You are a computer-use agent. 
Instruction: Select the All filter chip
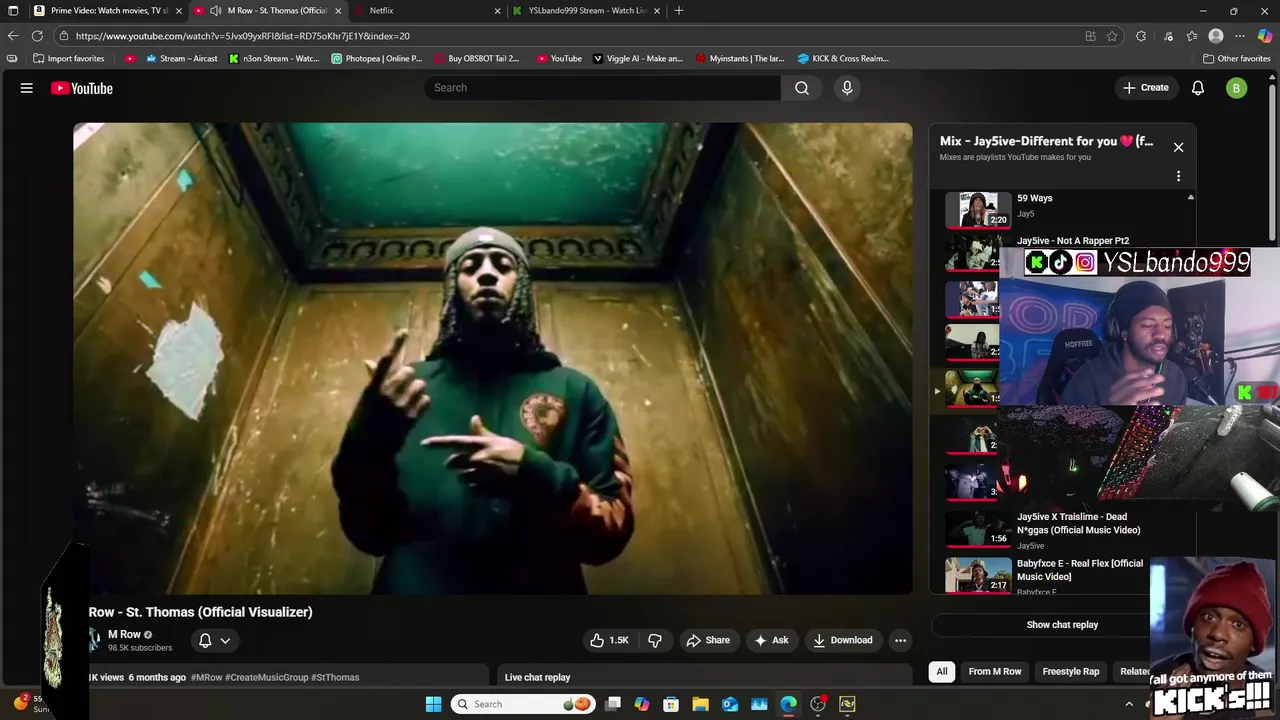click(x=941, y=672)
